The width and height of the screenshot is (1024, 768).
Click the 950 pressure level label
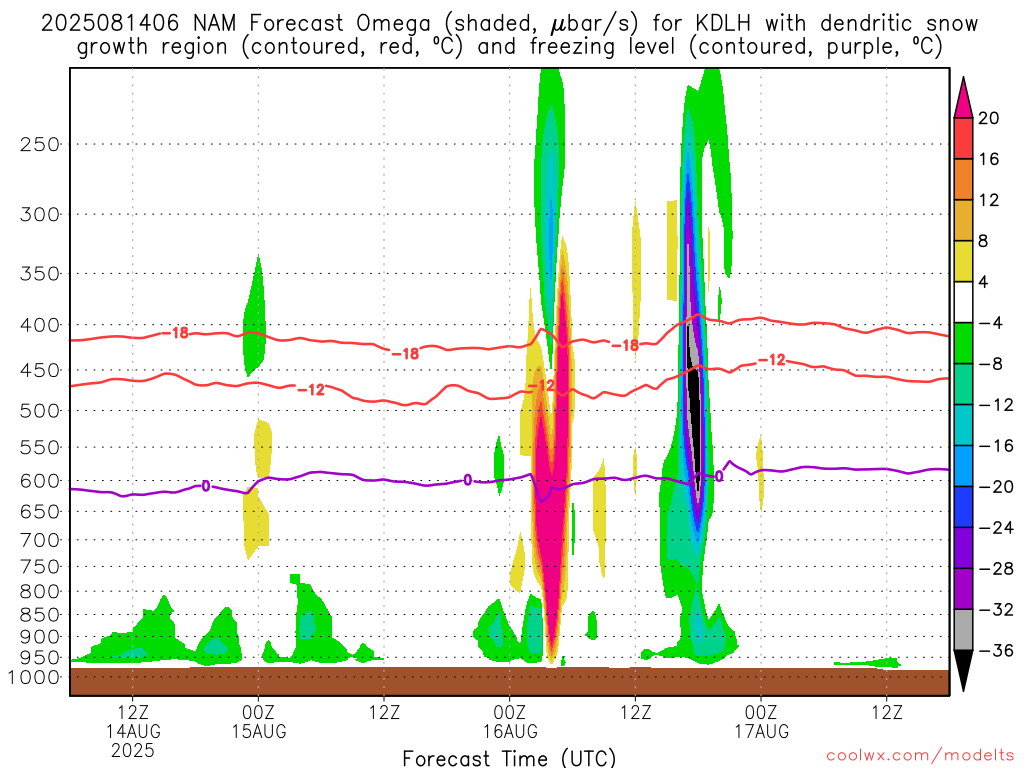pyautogui.click(x=40, y=658)
